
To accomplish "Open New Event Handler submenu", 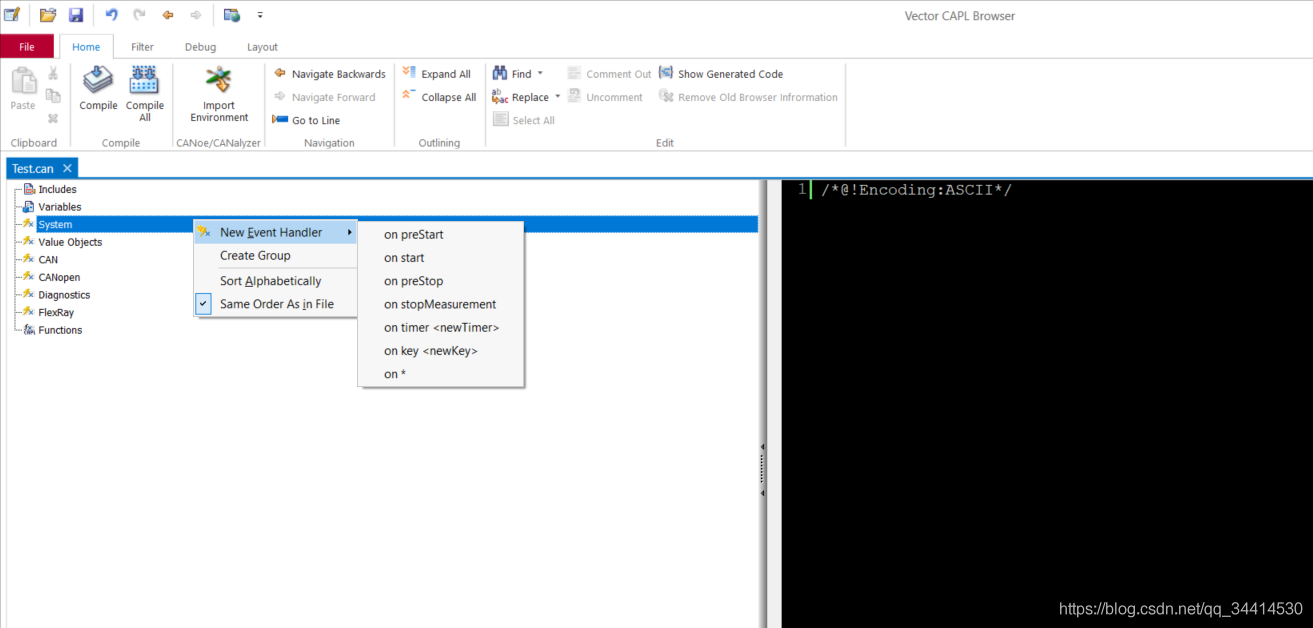I will pyautogui.click(x=275, y=232).
